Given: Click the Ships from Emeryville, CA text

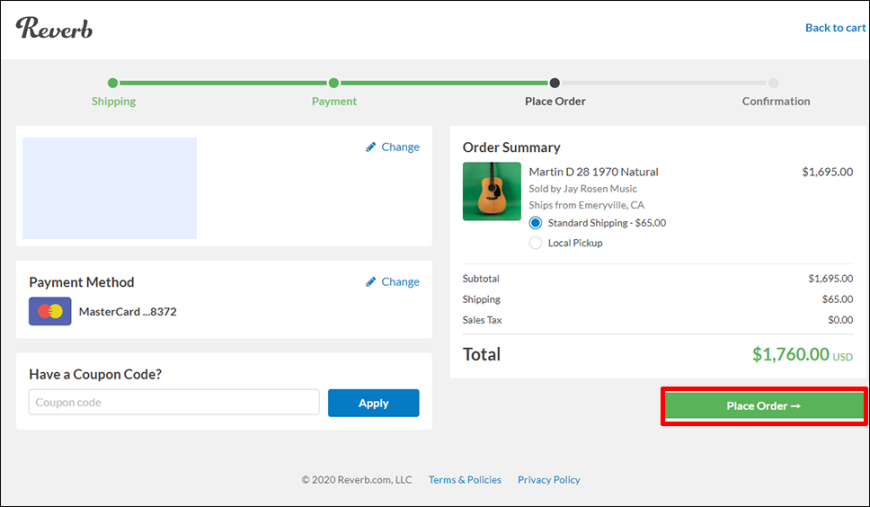Looking at the screenshot, I should pos(586,205).
